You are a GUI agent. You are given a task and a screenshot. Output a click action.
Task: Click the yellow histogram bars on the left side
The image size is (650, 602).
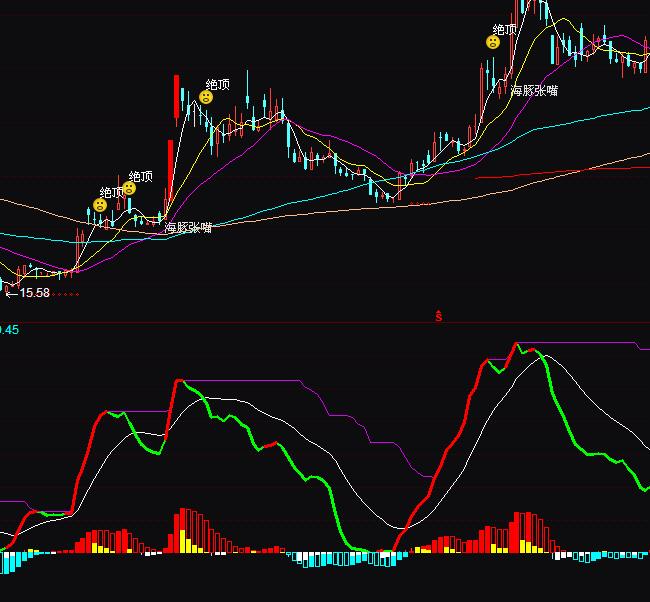click(100, 546)
